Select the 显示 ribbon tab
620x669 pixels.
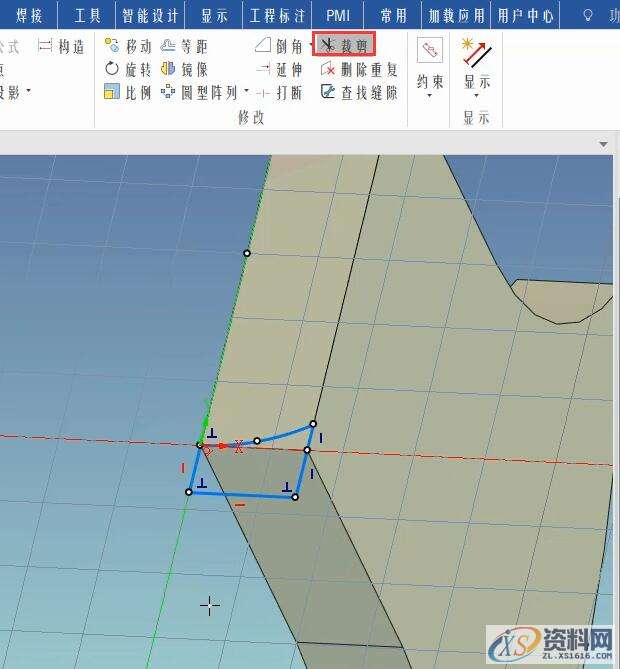point(214,16)
